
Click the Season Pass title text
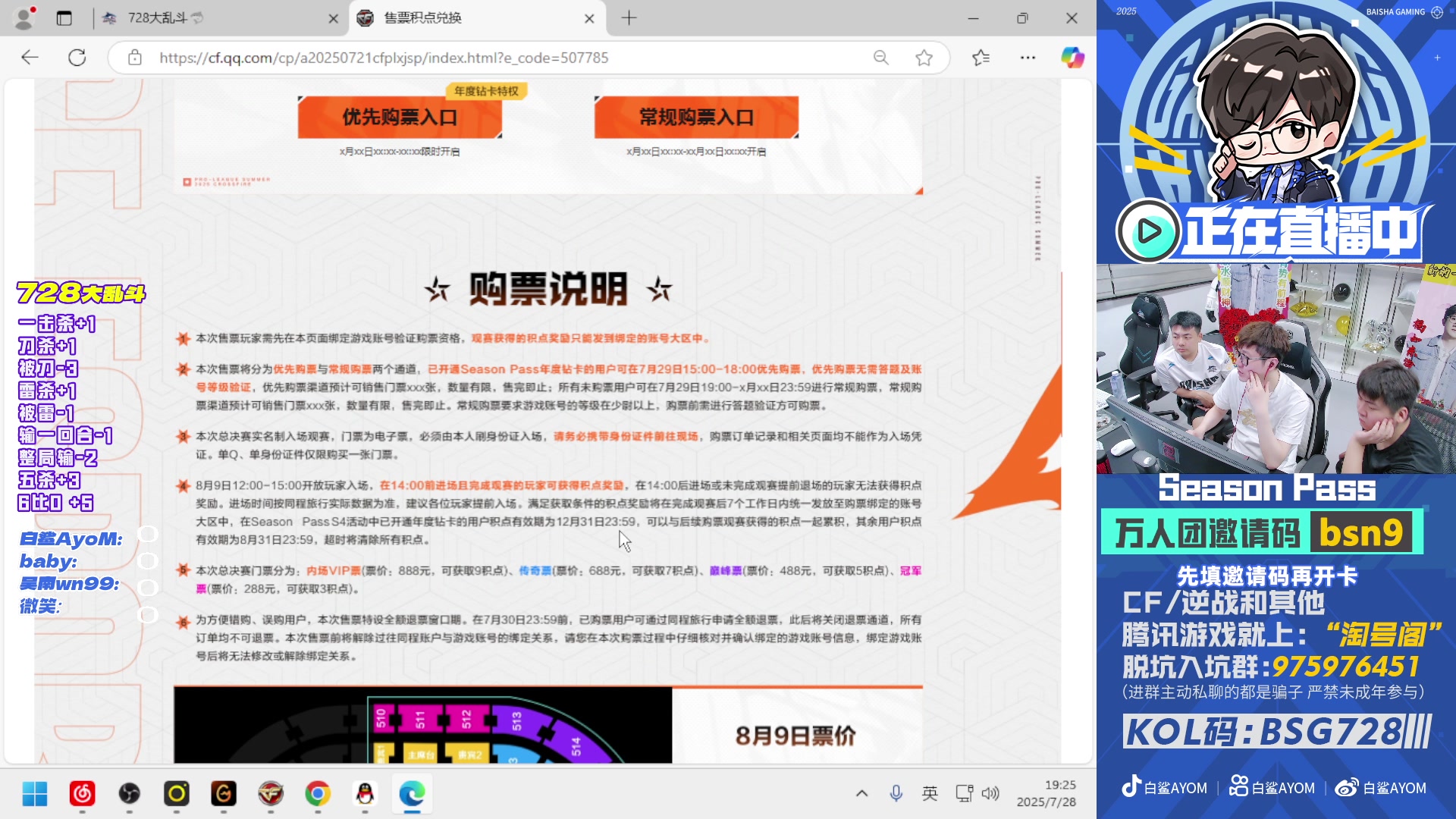[1266, 488]
